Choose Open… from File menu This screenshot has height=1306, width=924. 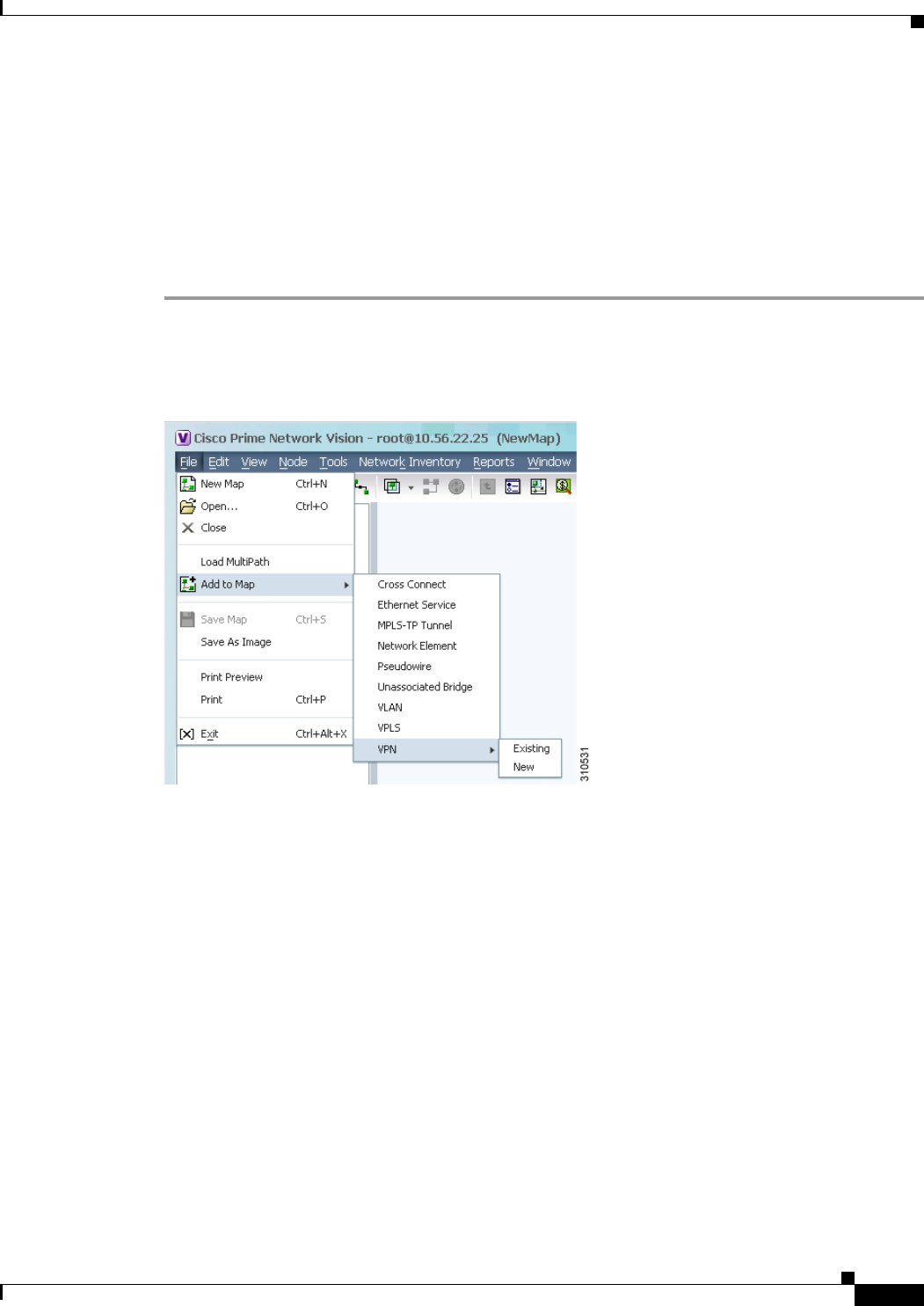point(266,507)
